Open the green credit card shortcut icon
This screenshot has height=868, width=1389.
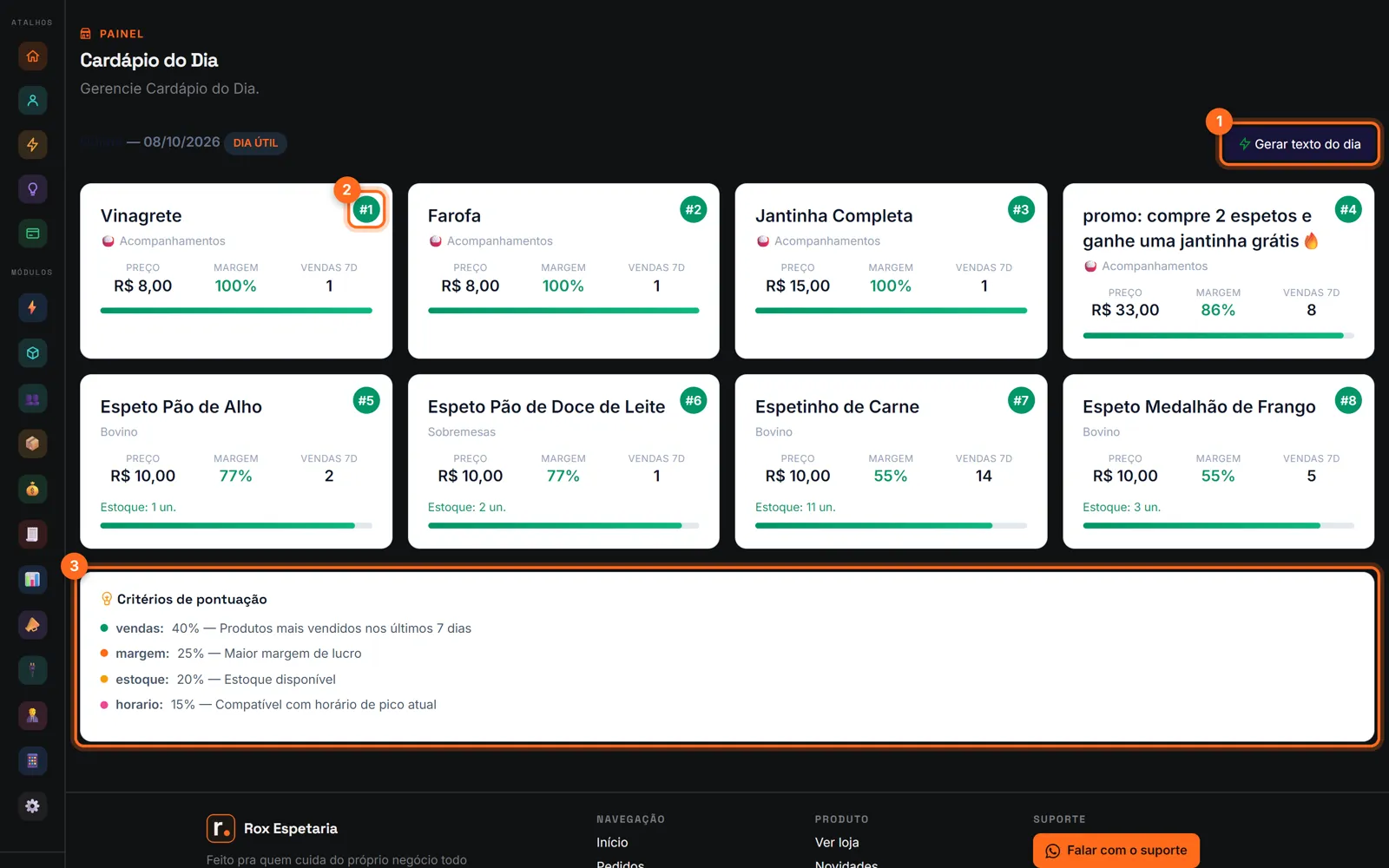[32, 233]
